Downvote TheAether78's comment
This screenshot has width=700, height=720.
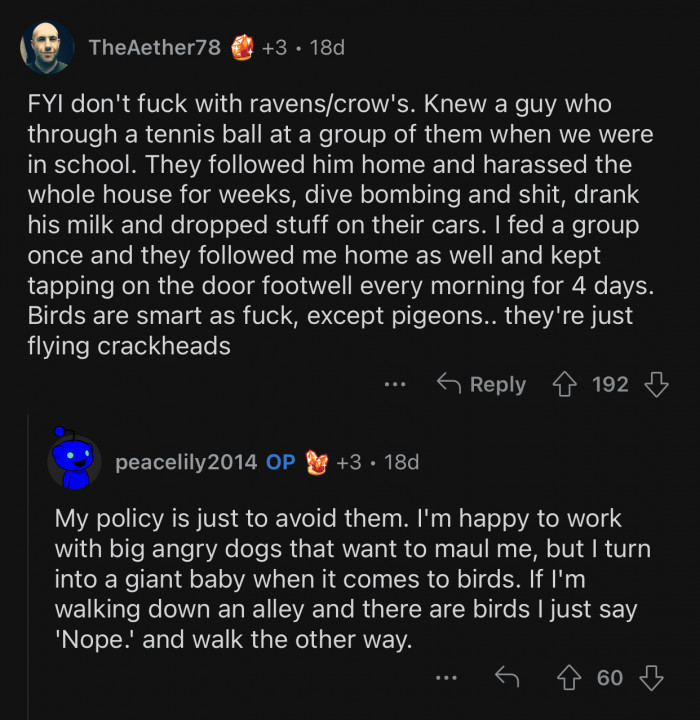tap(656, 384)
